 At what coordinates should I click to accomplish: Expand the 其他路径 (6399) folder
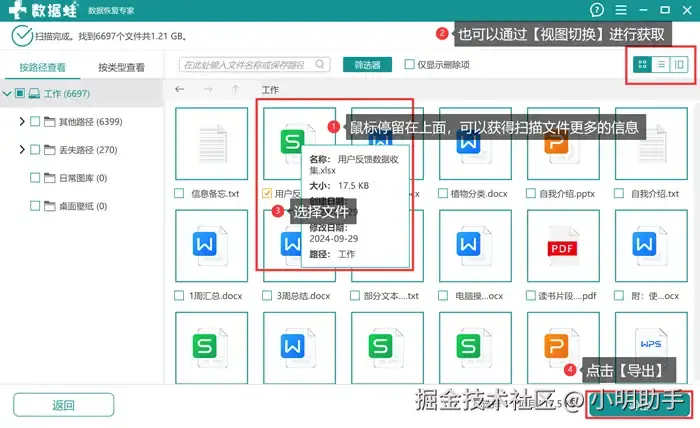(21, 121)
